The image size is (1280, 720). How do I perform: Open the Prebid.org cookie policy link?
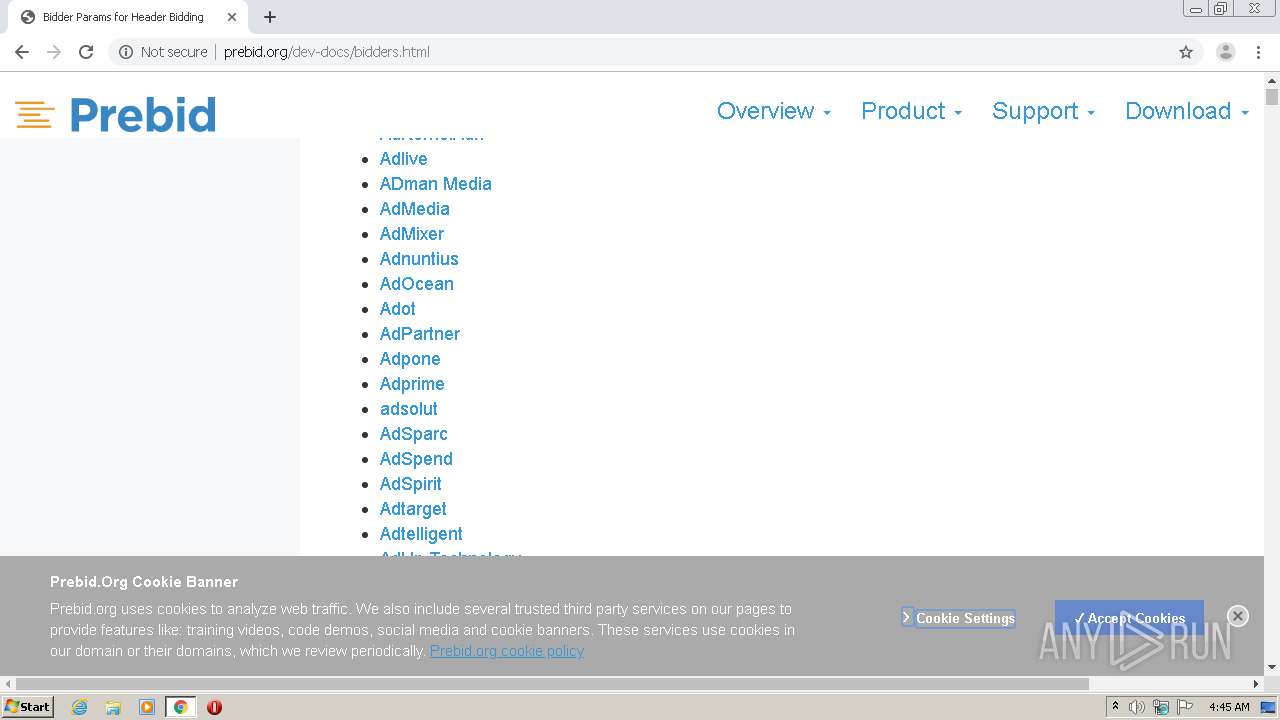[x=507, y=651]
